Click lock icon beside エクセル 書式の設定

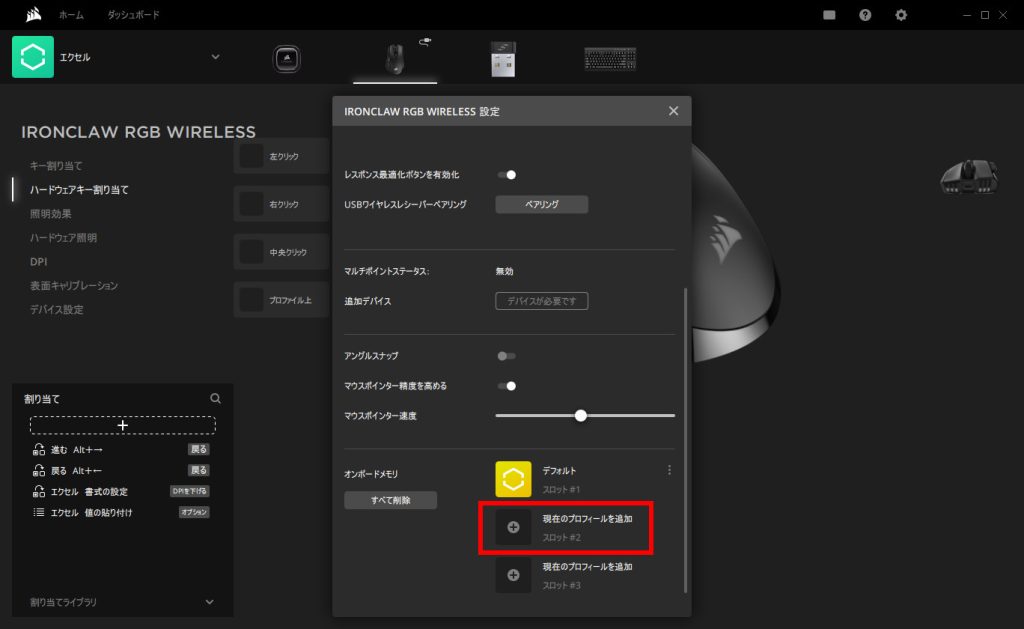click(39, 491)
